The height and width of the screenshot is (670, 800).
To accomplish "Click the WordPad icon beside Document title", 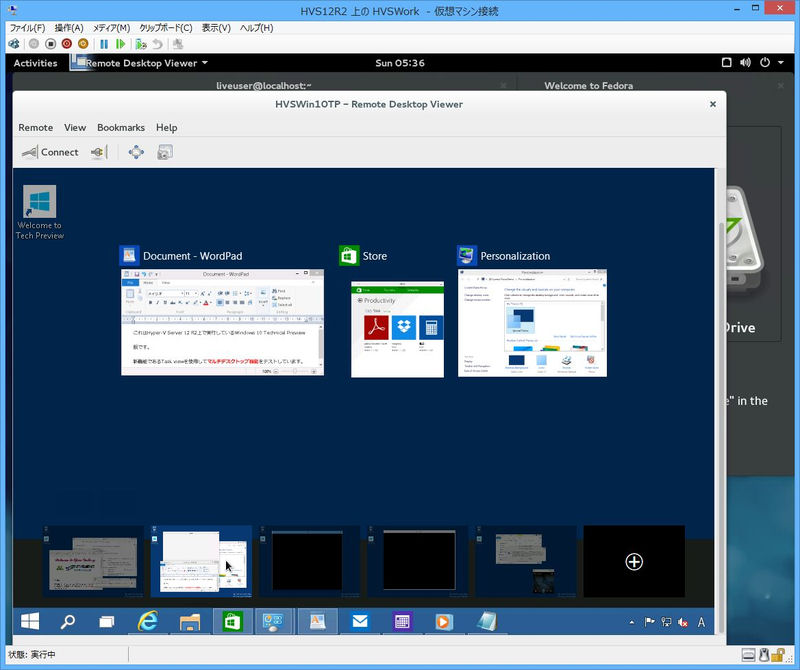I will pos(129,255).
